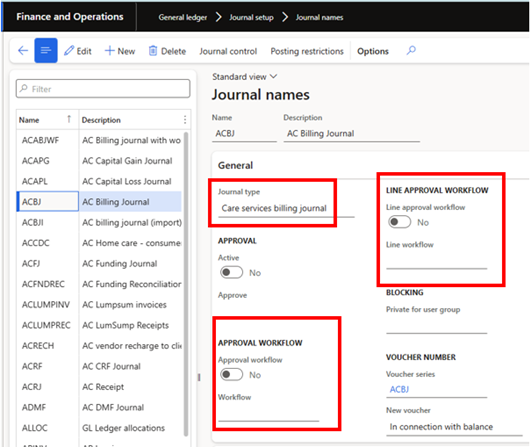Click the Filter search box

click(103, 89)
